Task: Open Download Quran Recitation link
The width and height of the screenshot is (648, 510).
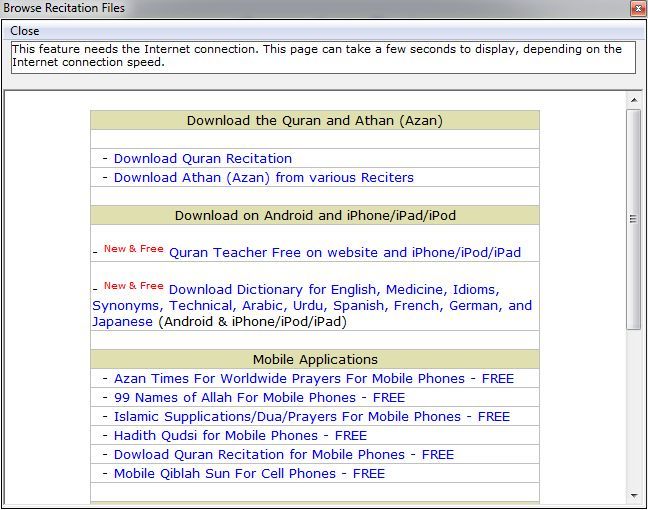Action: click(203, 159)
